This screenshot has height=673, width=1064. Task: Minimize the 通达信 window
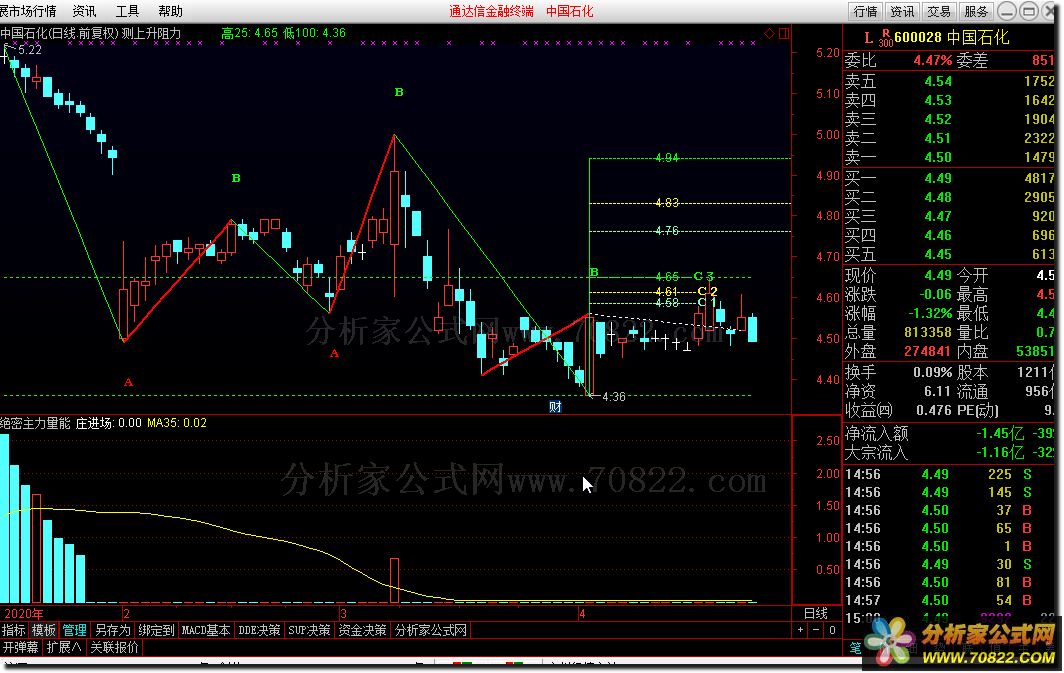(1007, 12)
